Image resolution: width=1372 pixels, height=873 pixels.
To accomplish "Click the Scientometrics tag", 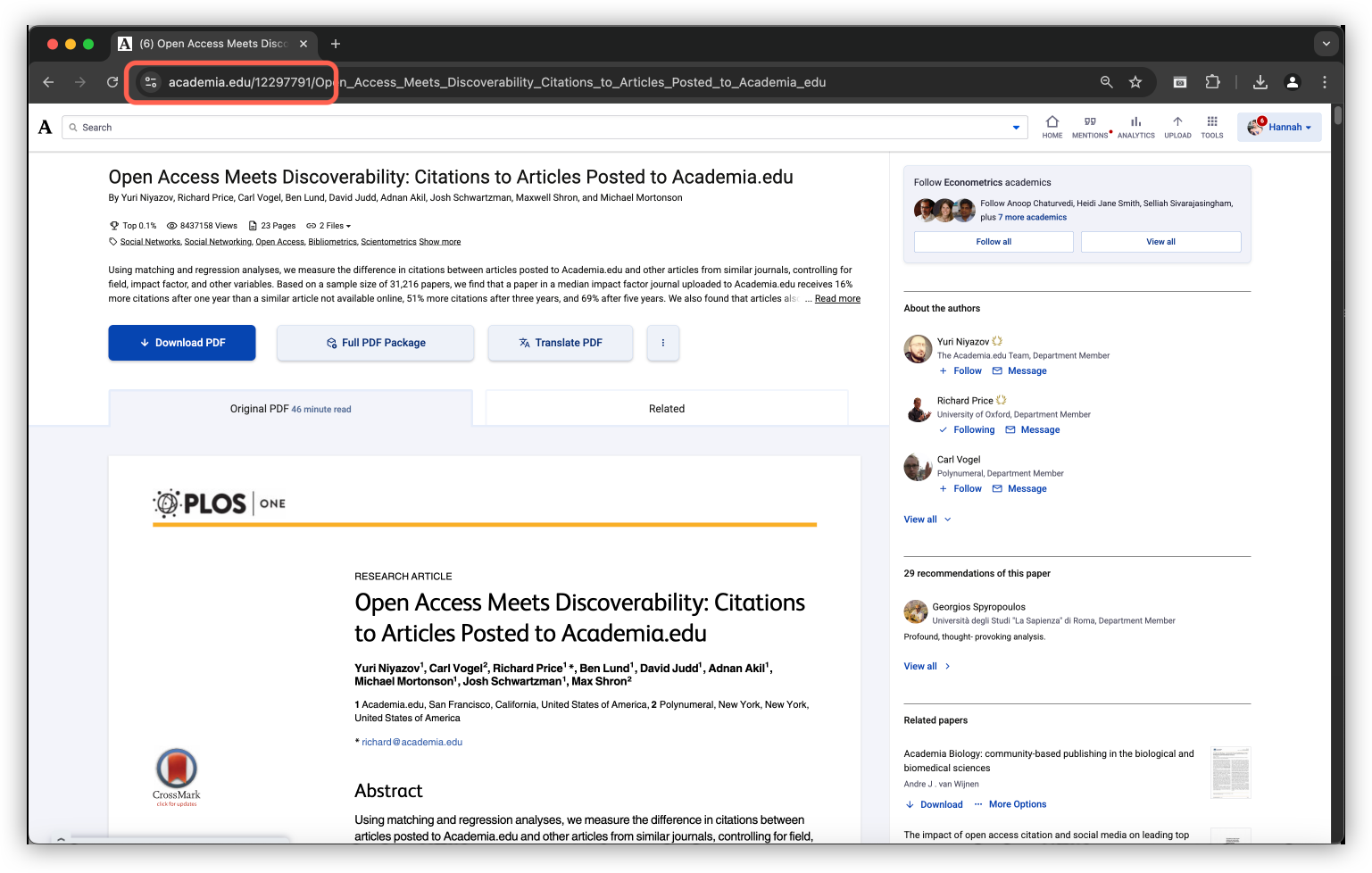I will click(x=388, y=242).
